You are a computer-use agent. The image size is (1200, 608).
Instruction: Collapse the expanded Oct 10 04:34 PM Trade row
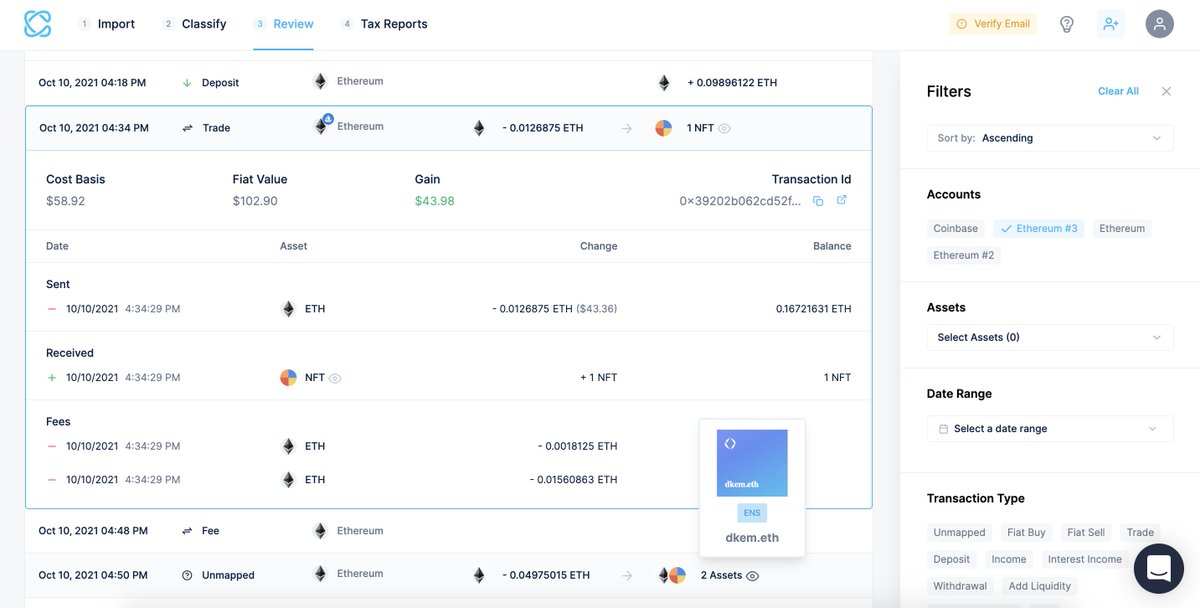point(449,128)
